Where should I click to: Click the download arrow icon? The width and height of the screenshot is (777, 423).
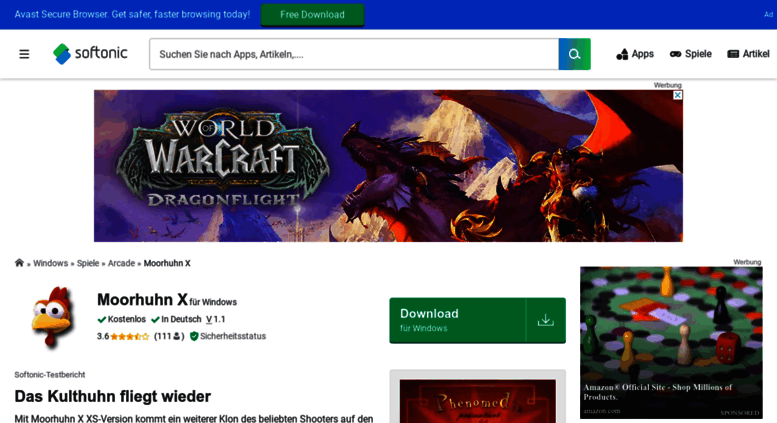tap(546, 320)
